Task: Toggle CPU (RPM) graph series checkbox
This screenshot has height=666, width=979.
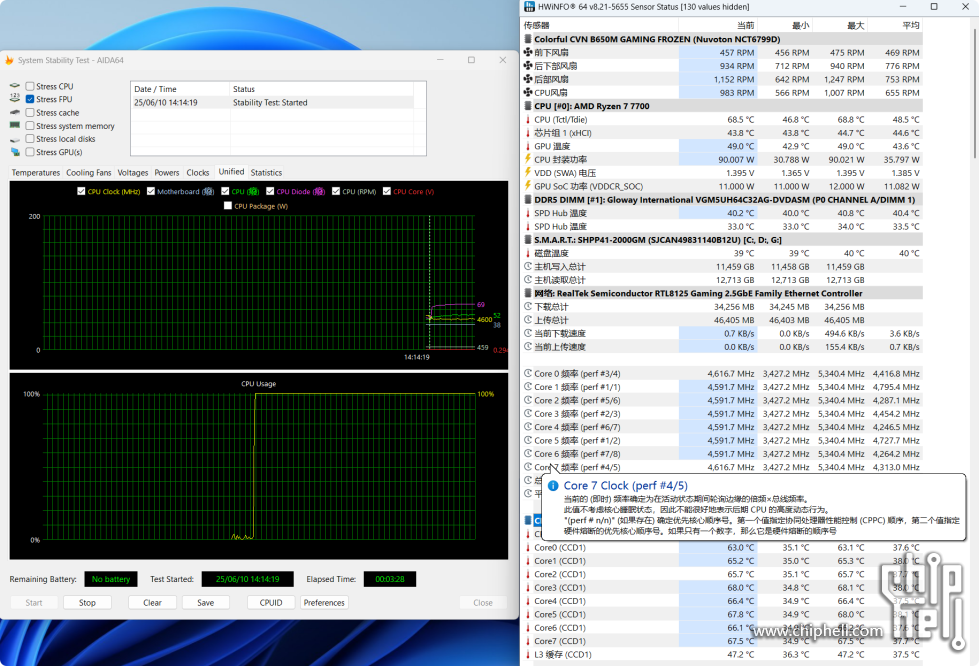Action: pyautogui.click(x=336, y=191)
